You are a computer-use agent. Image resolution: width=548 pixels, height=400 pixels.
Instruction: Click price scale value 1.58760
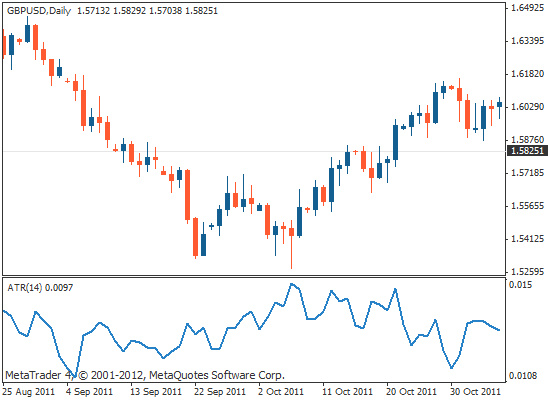point(527,140)
